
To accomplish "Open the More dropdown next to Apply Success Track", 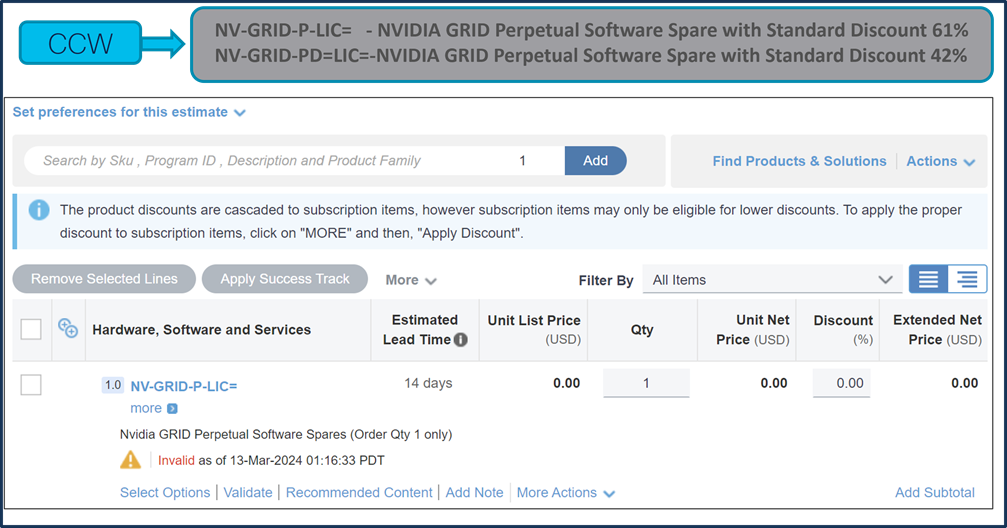I will [411, 280].
